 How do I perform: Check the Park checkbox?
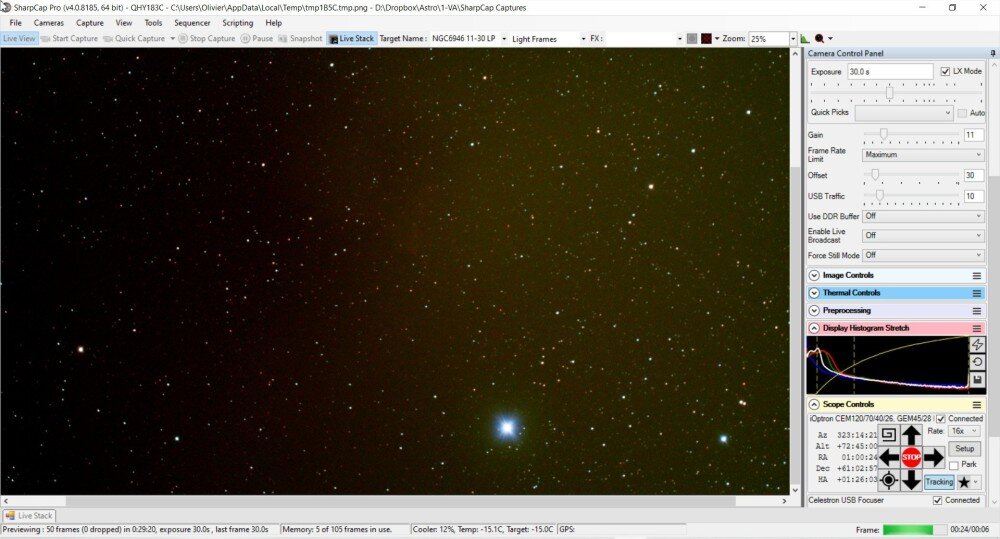(953, 465)
